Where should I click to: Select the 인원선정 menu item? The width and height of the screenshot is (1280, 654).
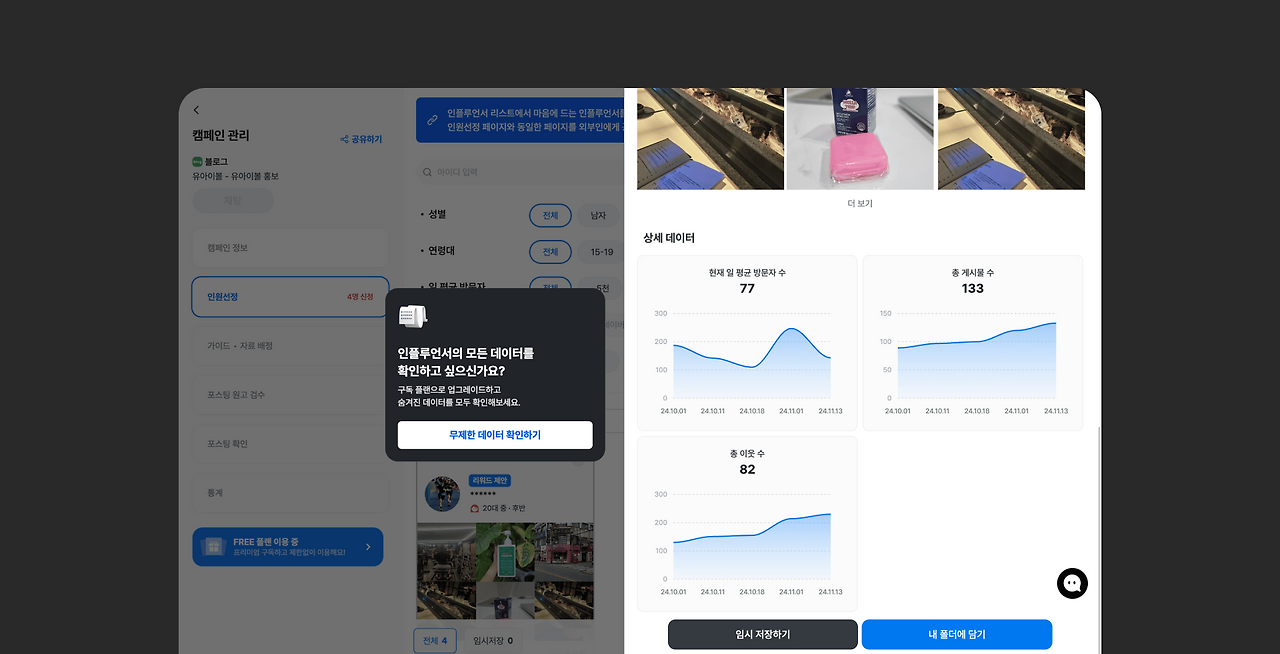[290, 297]
